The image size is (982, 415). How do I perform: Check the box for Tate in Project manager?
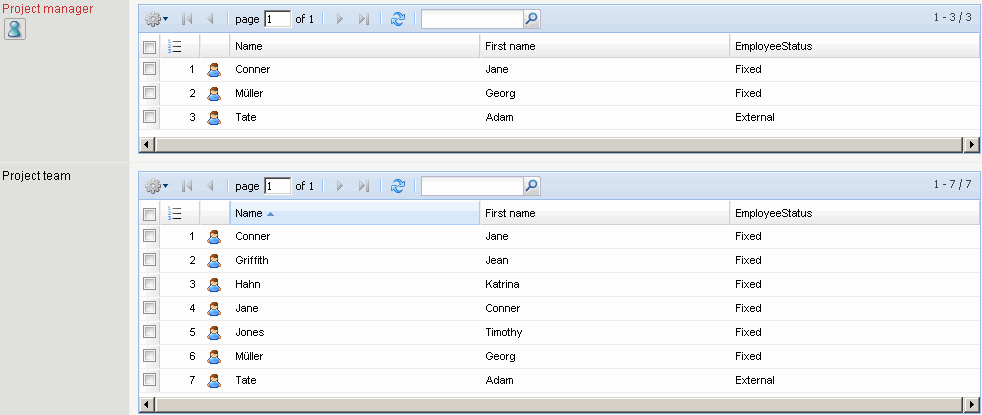click(x=149, y=117)
